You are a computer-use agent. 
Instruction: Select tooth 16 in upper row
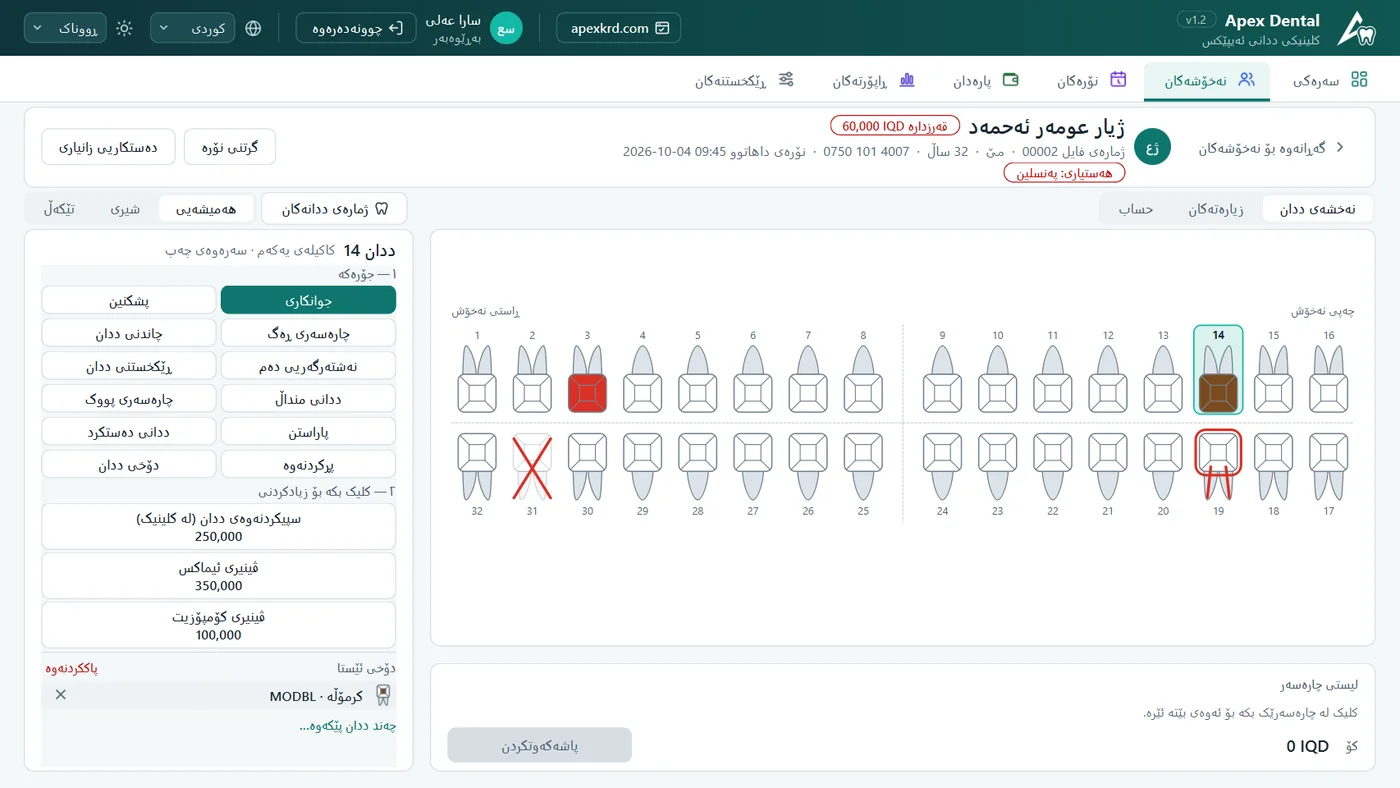click(x=1328, y=379)
